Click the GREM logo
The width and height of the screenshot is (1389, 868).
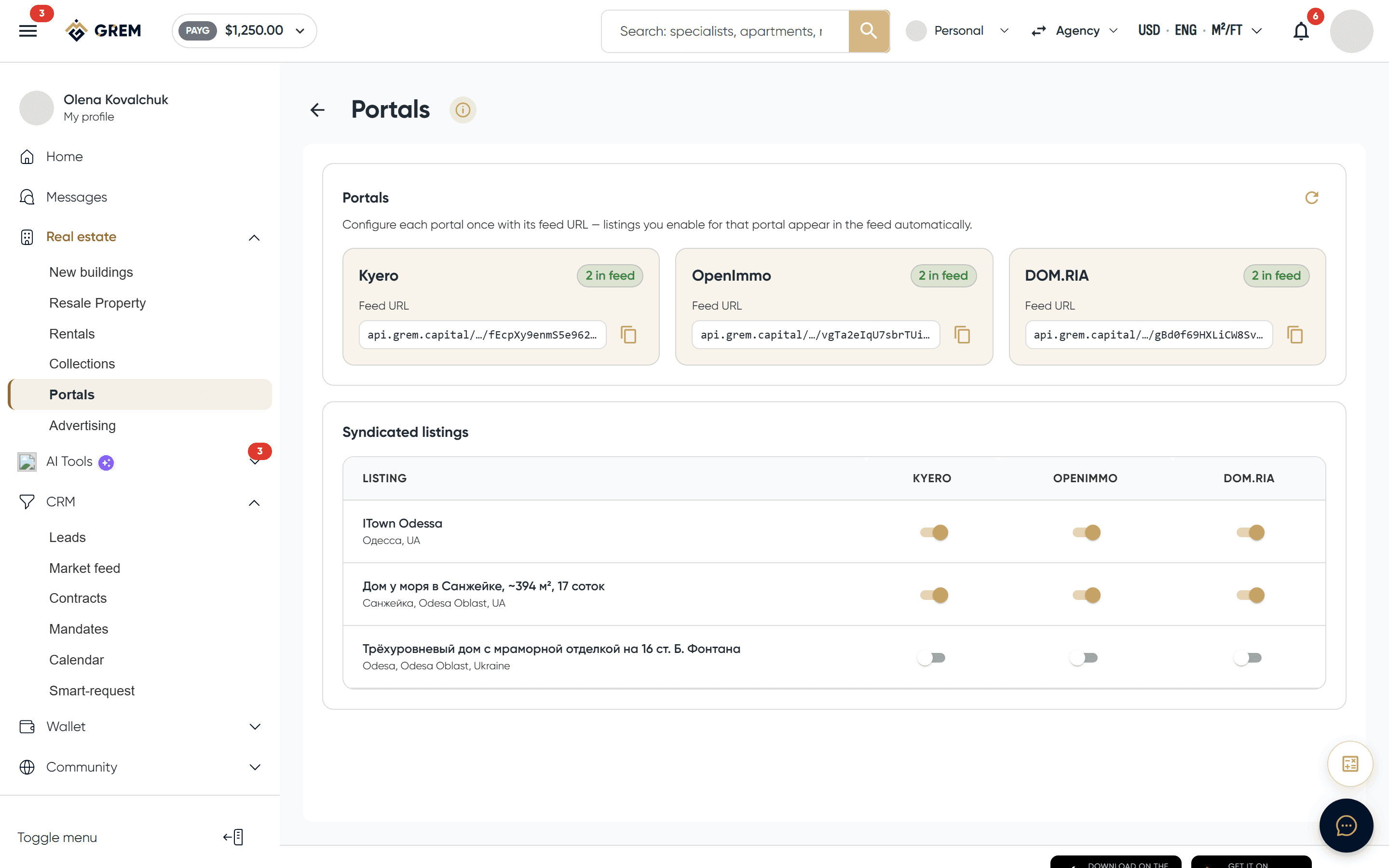tap(103, 30)
